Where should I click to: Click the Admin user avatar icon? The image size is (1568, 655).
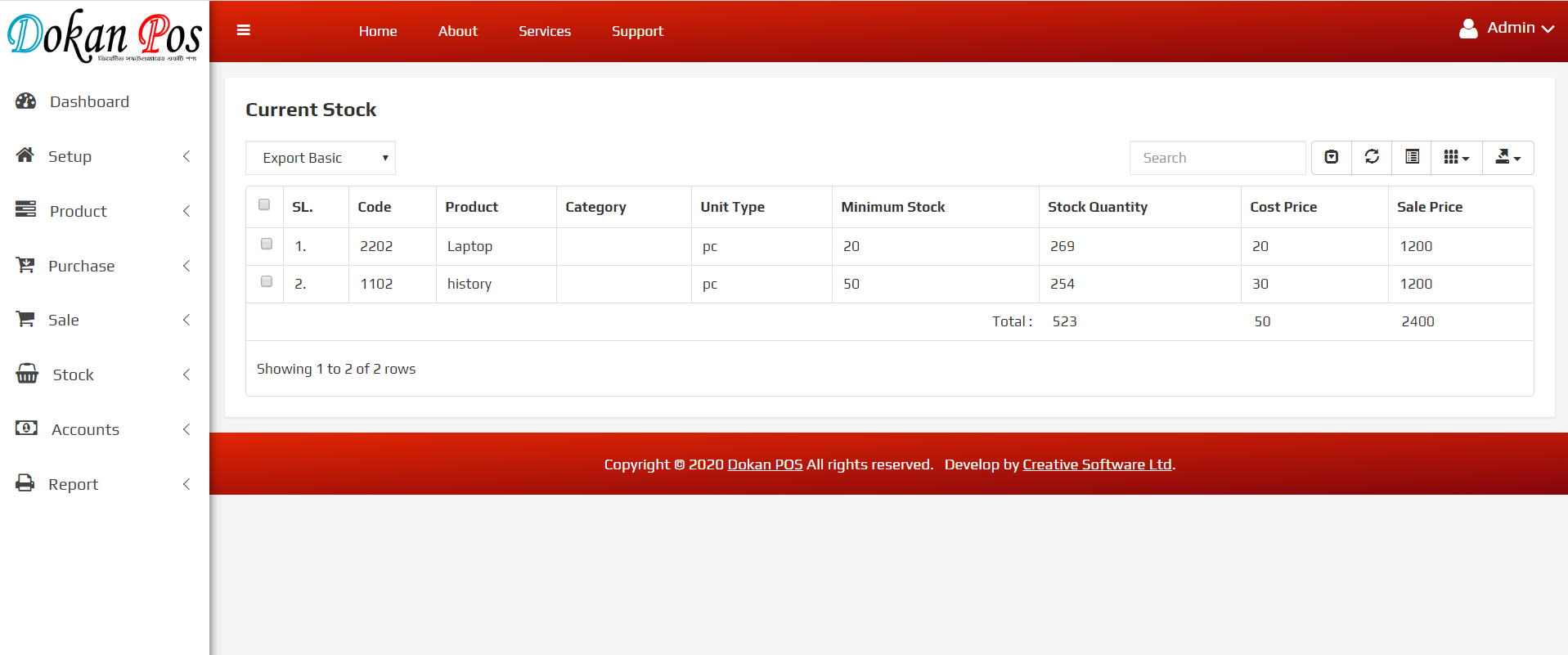(1468, 29)
